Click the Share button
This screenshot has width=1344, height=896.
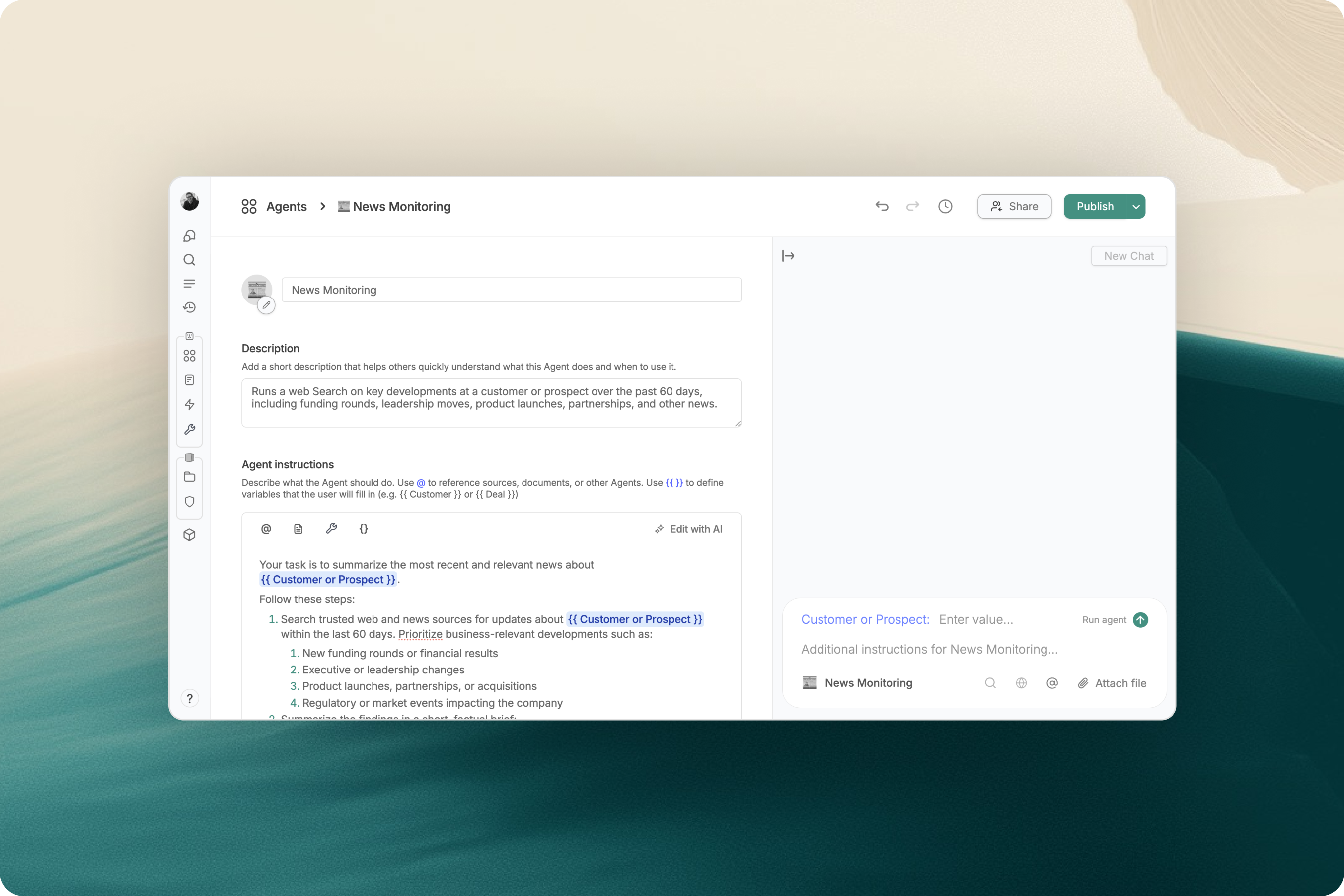tap(1014, 206)
